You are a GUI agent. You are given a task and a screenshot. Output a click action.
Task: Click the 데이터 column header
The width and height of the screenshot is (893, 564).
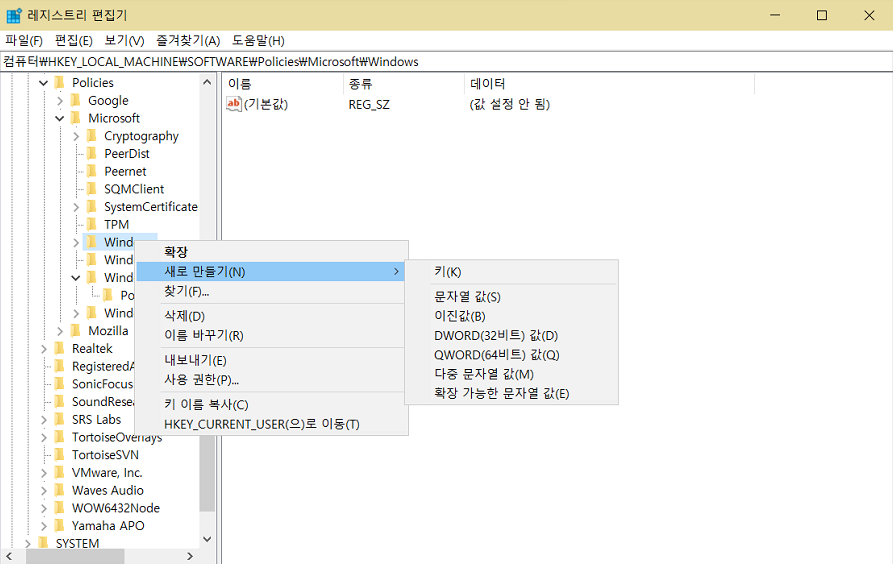[x=609, y=84]
